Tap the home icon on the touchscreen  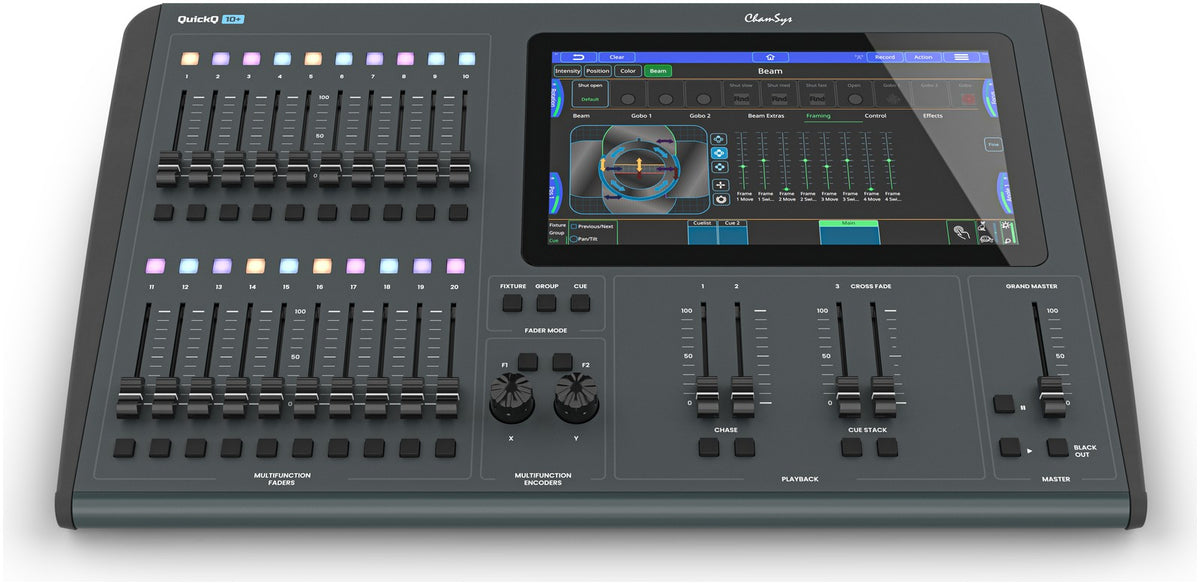click(x=770, y=57)
